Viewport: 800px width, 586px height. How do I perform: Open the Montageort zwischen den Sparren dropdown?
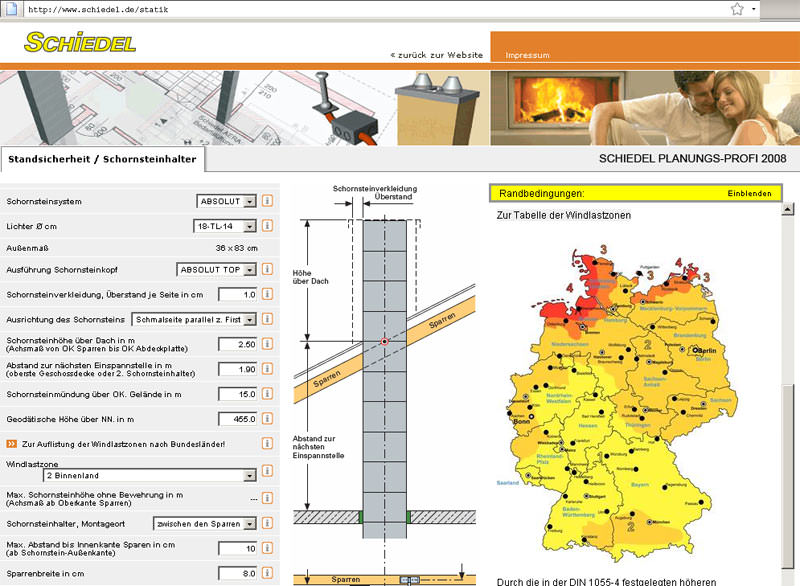pos(205,524)
